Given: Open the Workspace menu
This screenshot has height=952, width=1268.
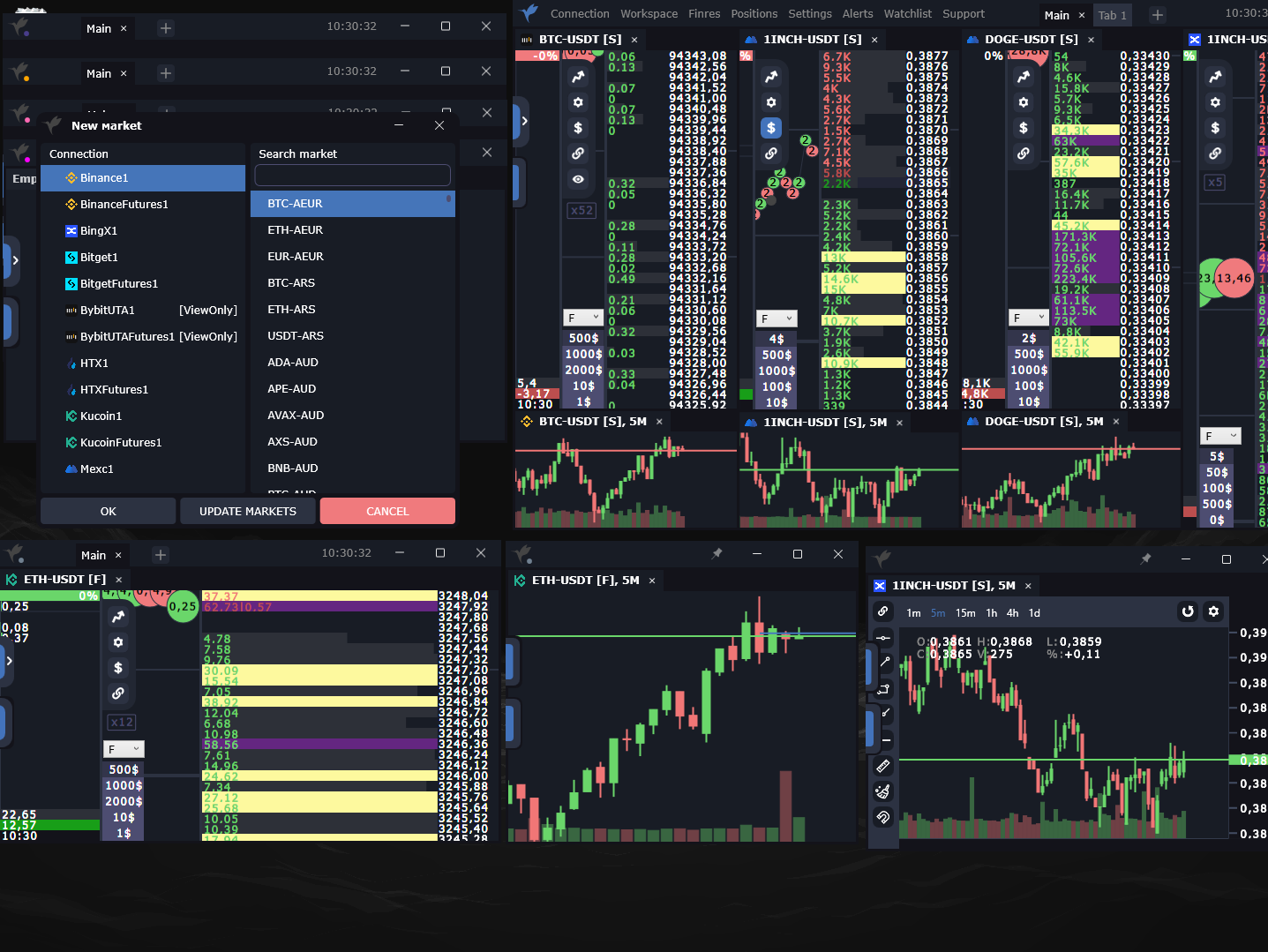Looking at the screenshot, I should click(649, 14).
